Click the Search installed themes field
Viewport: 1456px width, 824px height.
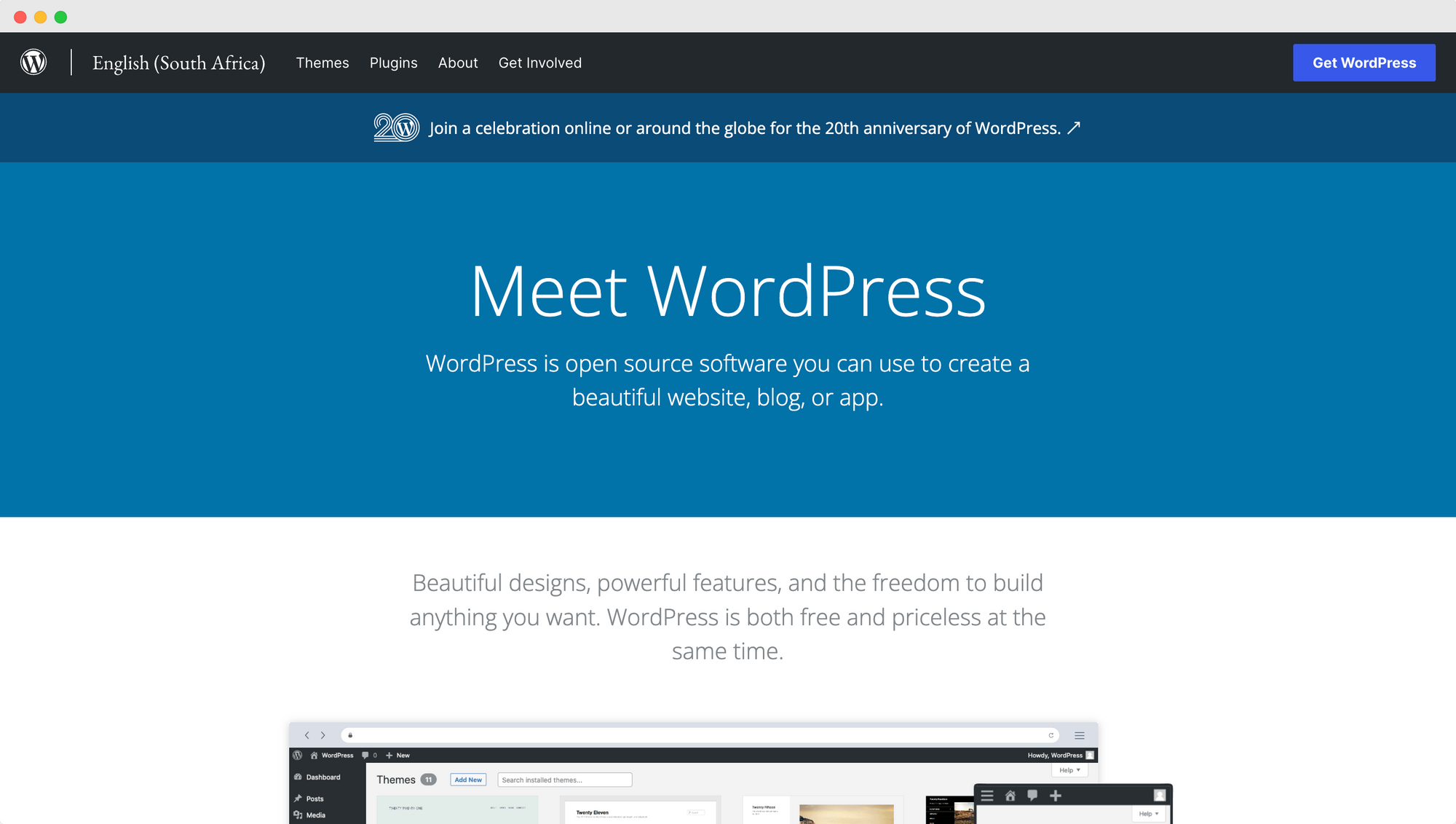coord(565,780)
